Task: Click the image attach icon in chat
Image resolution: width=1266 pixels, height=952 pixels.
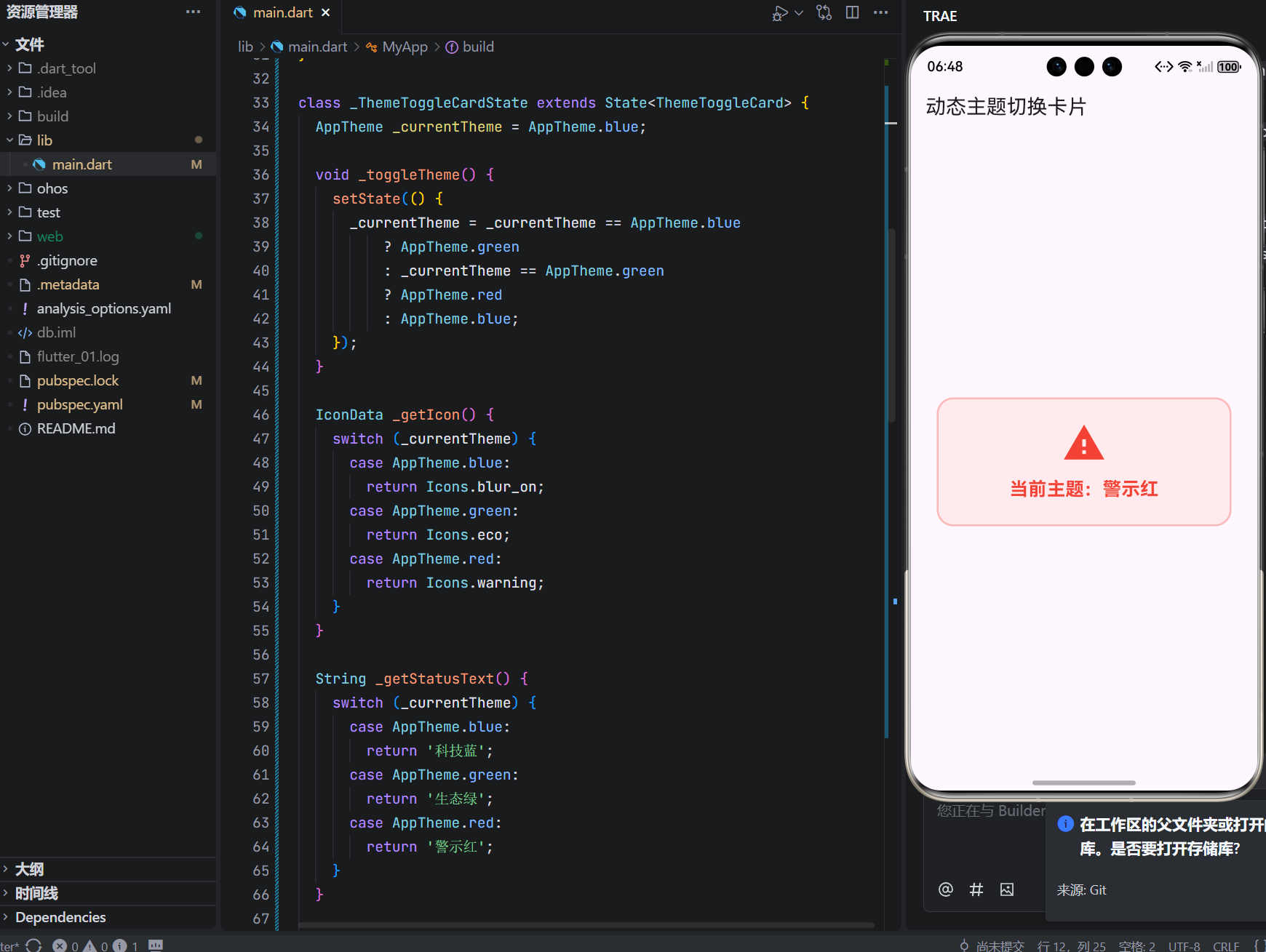Action: click(1006, 889)
